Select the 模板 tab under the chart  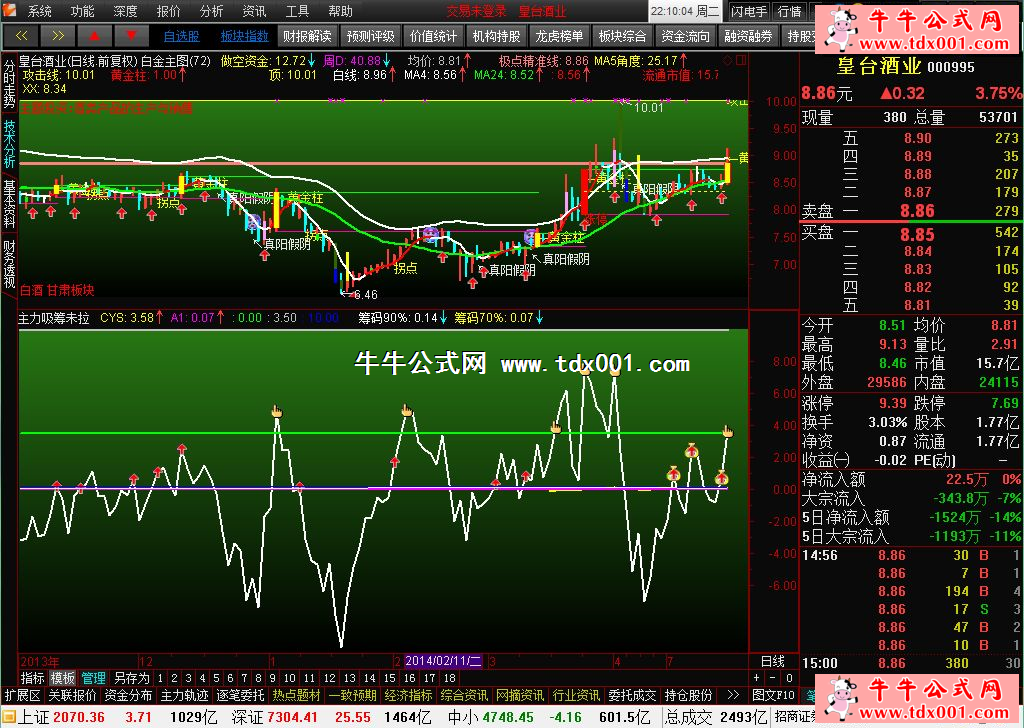coord(63,678)
